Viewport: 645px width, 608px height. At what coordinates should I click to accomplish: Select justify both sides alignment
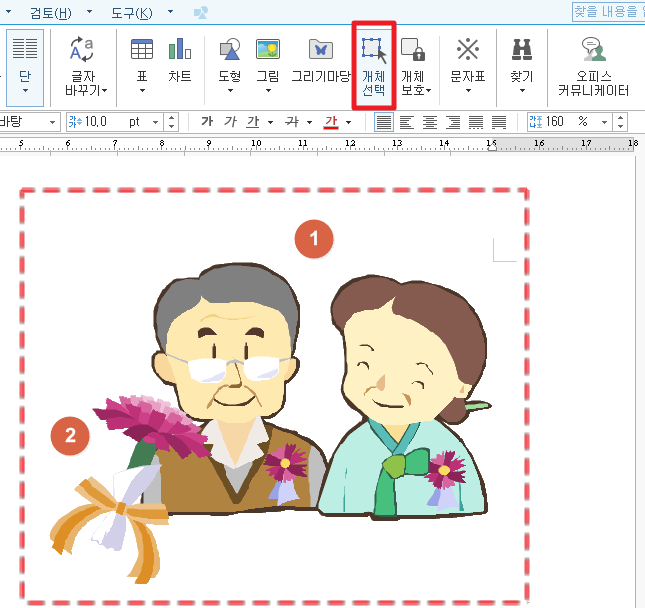(384, 122)
